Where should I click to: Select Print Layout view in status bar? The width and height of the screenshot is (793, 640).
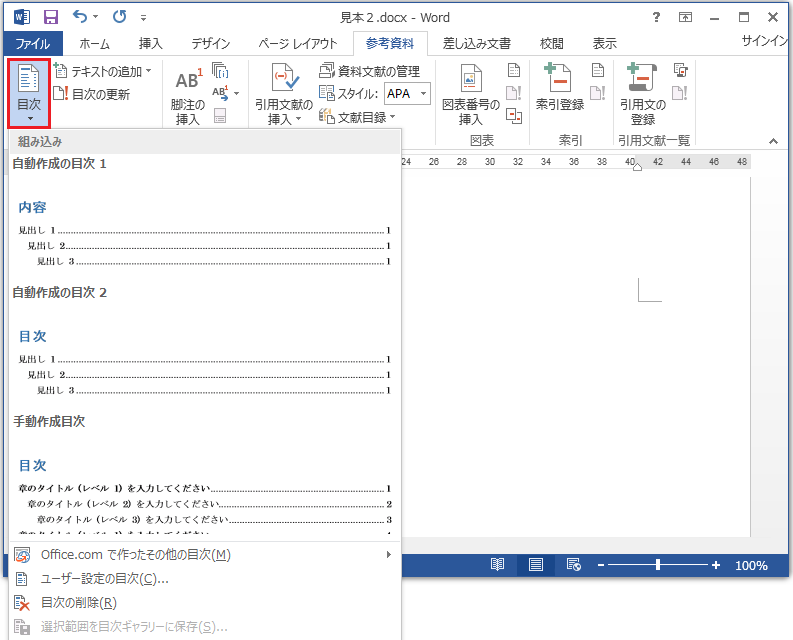[536, 565]
